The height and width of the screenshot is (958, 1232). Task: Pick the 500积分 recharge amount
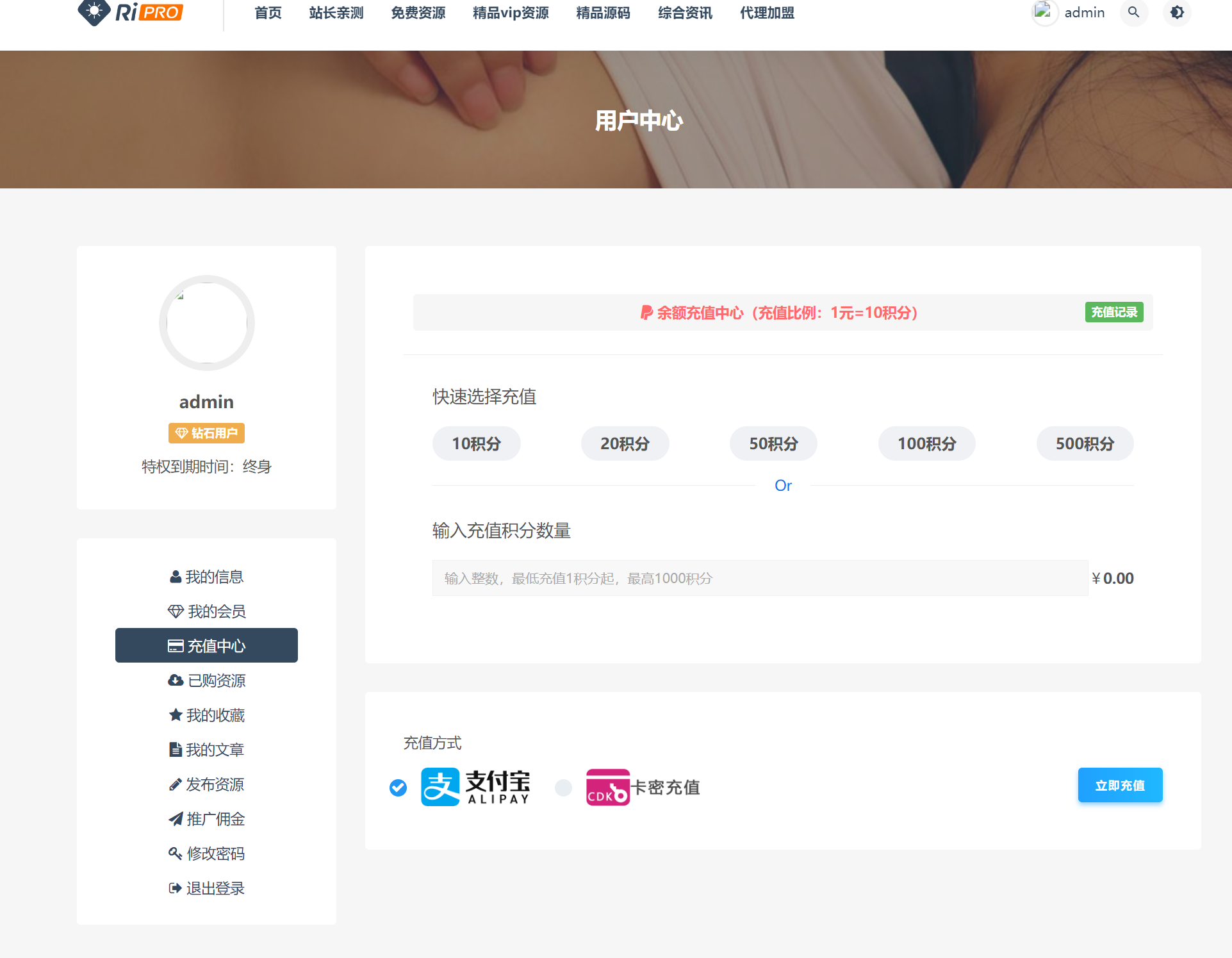tap(1085, 443)
